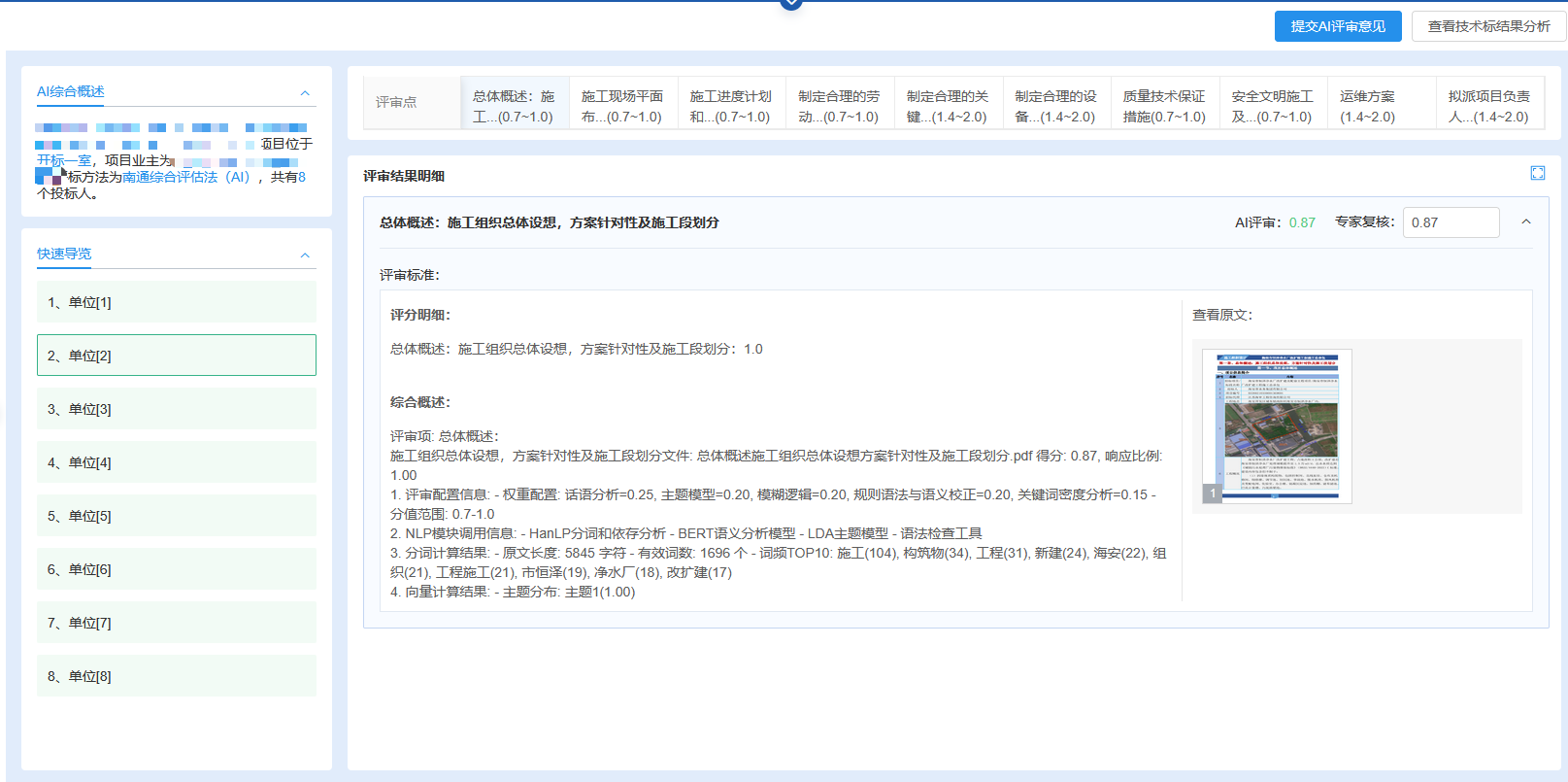Screen dimensions: 1568x782
Task: Select the 安全文明施工 tab
Action: click(1272, 106)
